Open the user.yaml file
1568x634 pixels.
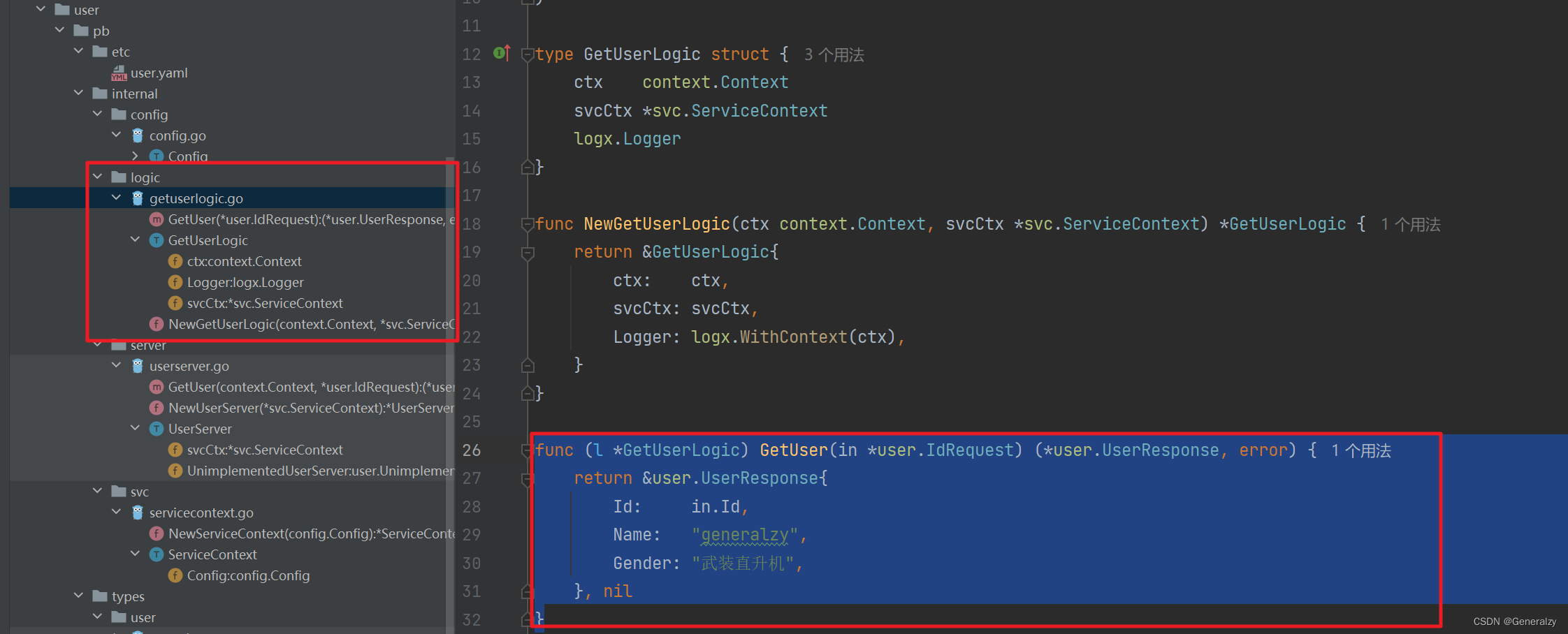(x=159, y=73)
